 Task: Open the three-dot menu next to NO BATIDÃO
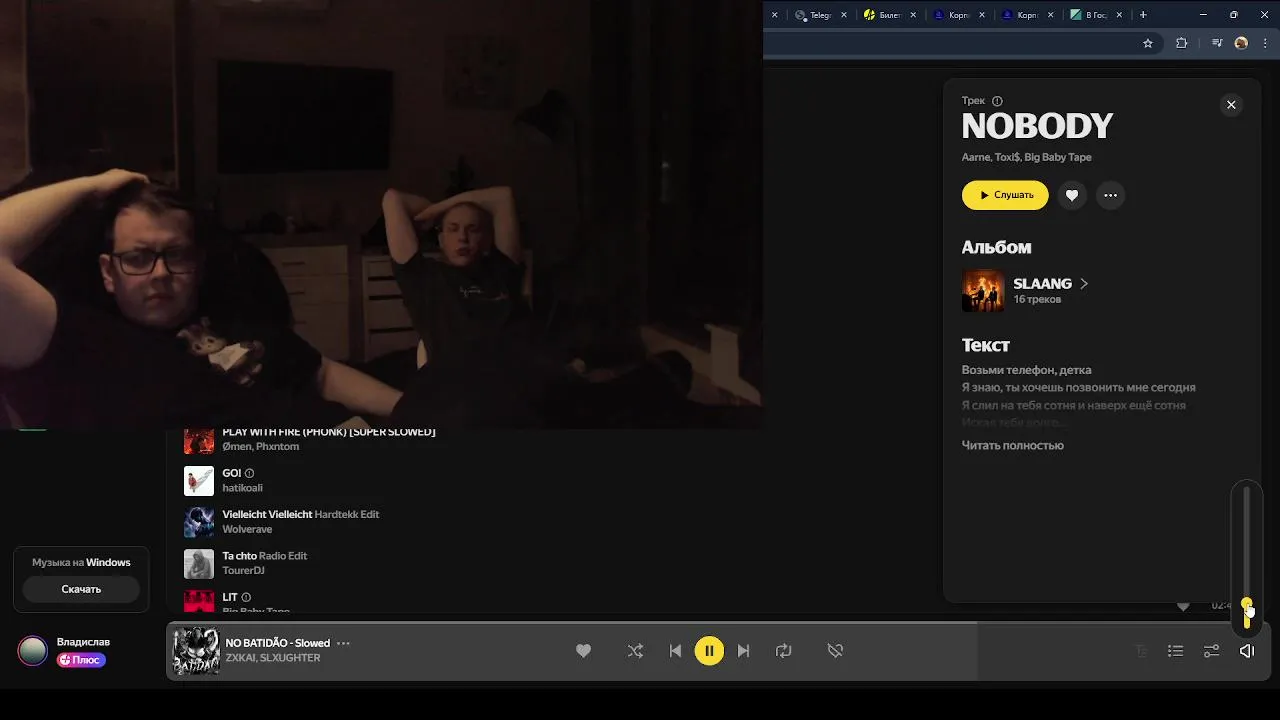tap(343, 643)
